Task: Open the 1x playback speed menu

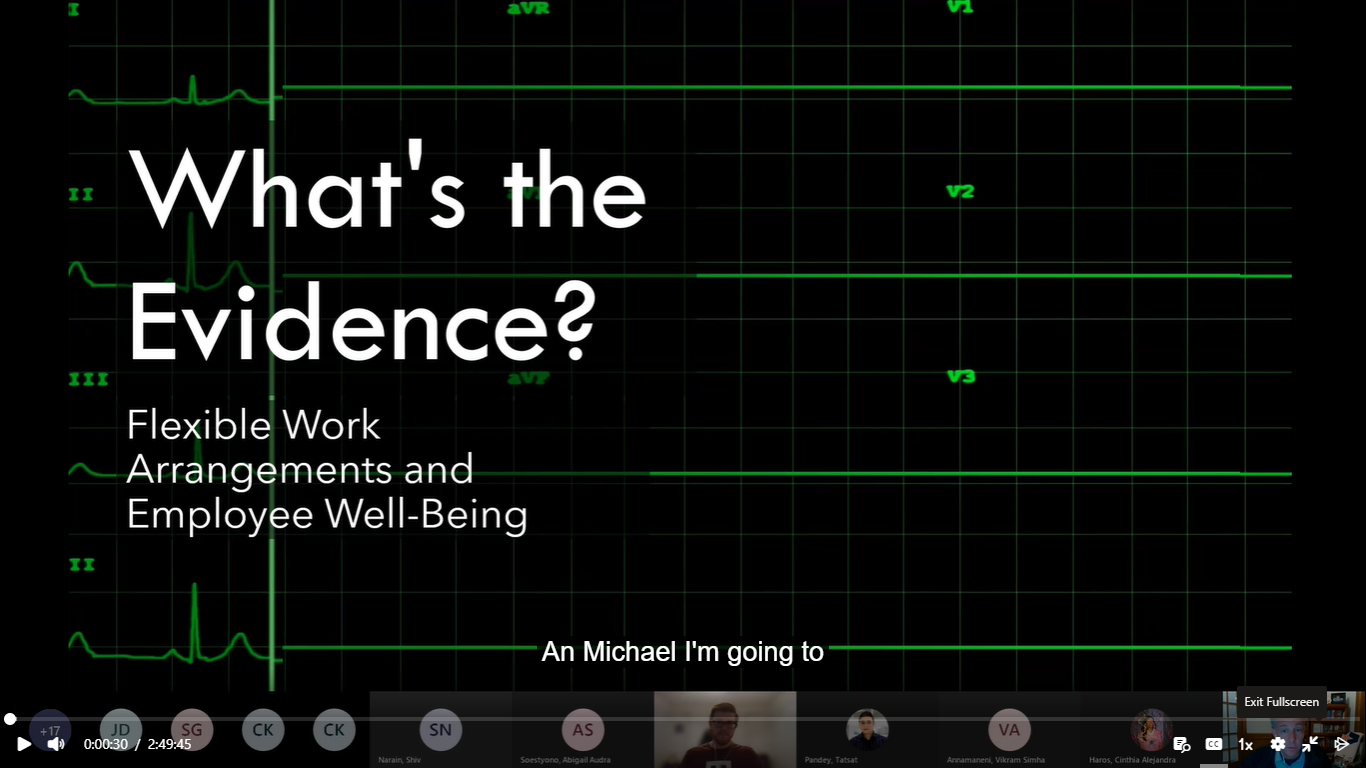Action: pyautogui.click(x=1245, y=744)
